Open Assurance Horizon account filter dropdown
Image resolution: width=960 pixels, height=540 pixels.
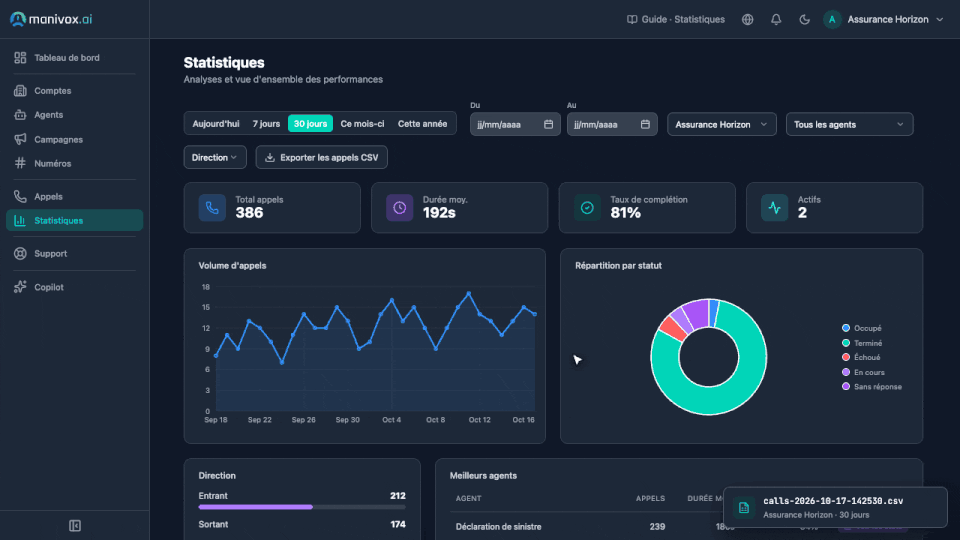click(721, 124)
